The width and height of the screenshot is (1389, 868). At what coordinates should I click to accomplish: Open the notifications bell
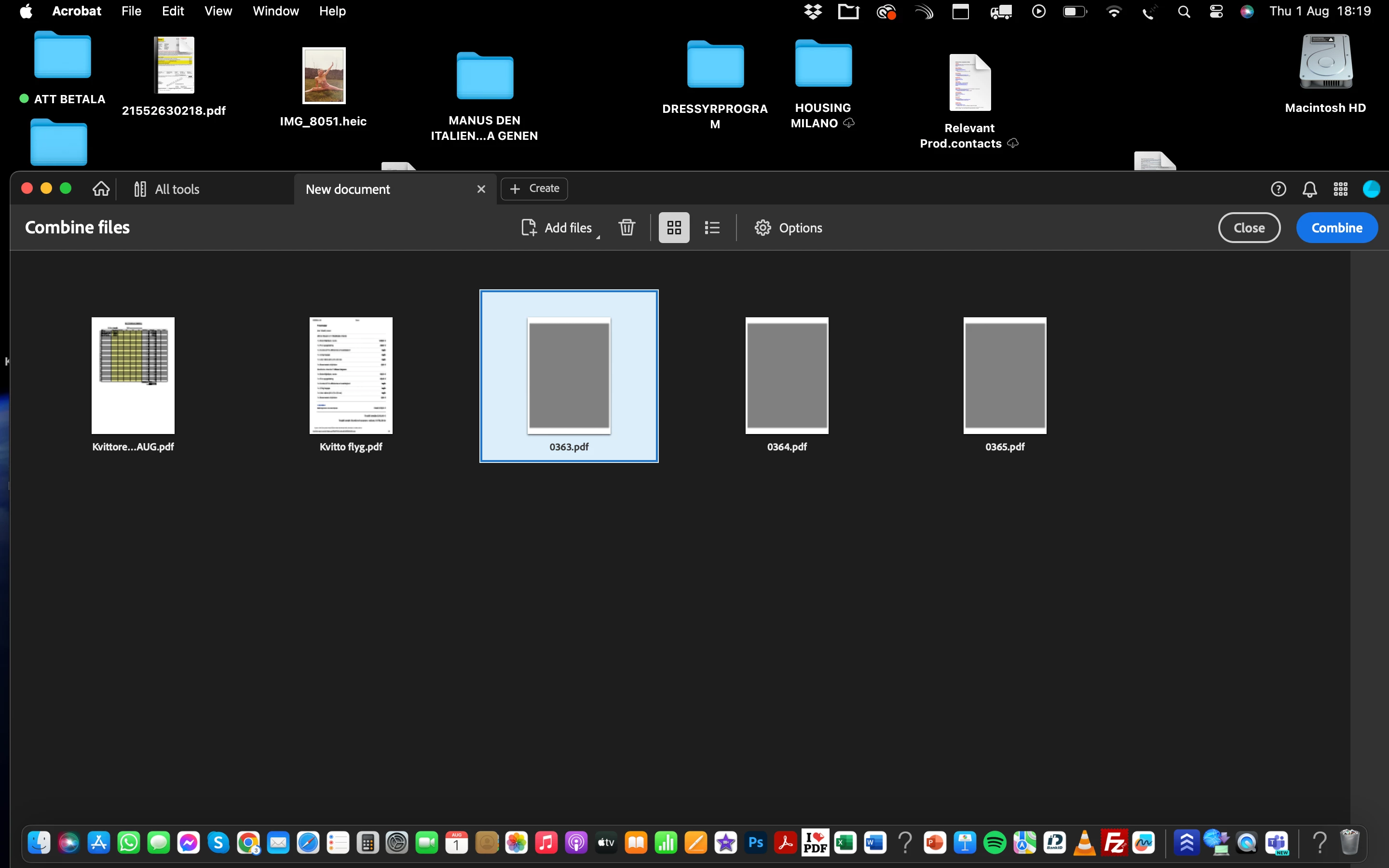click(x=1309, y=189)
